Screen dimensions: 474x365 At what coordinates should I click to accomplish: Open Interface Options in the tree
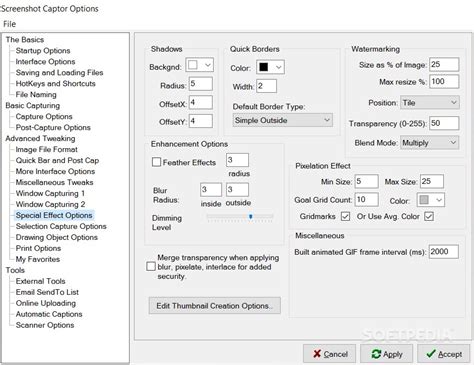(x=45, y=62)
